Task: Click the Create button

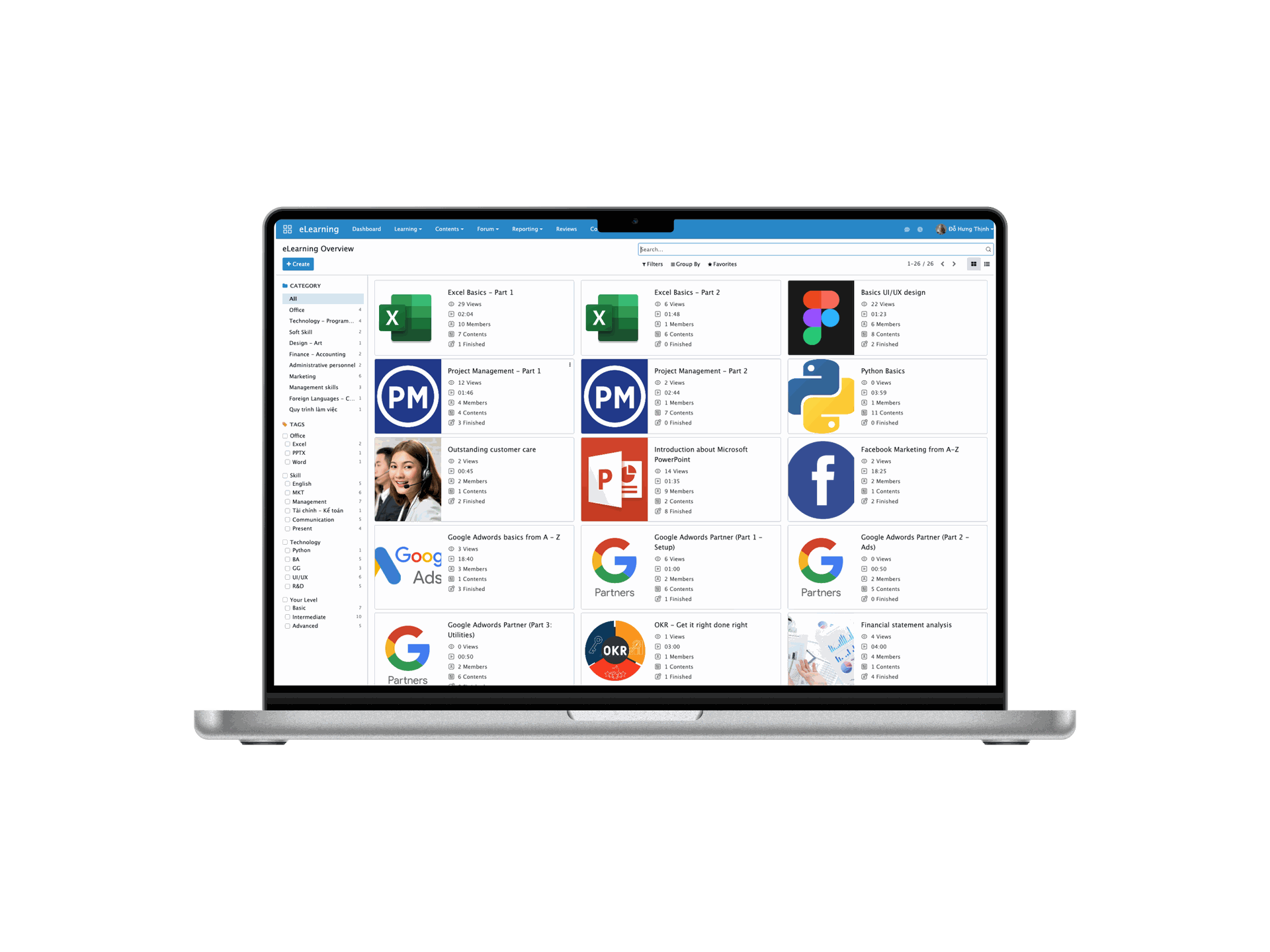Action: click(x=297, y=264)
